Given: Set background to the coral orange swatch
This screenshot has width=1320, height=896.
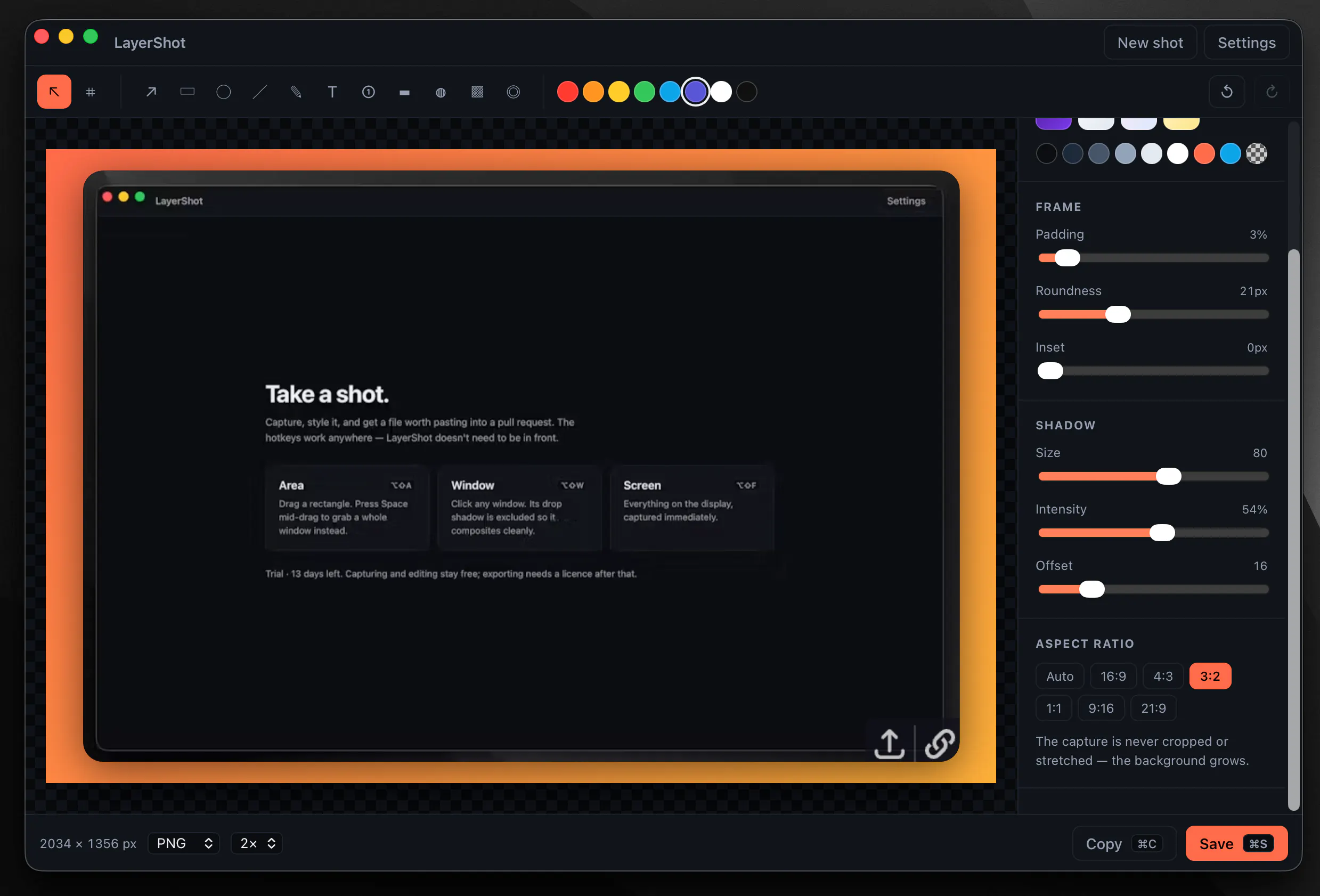Looking at the screenshot, I should point(1204,153).
